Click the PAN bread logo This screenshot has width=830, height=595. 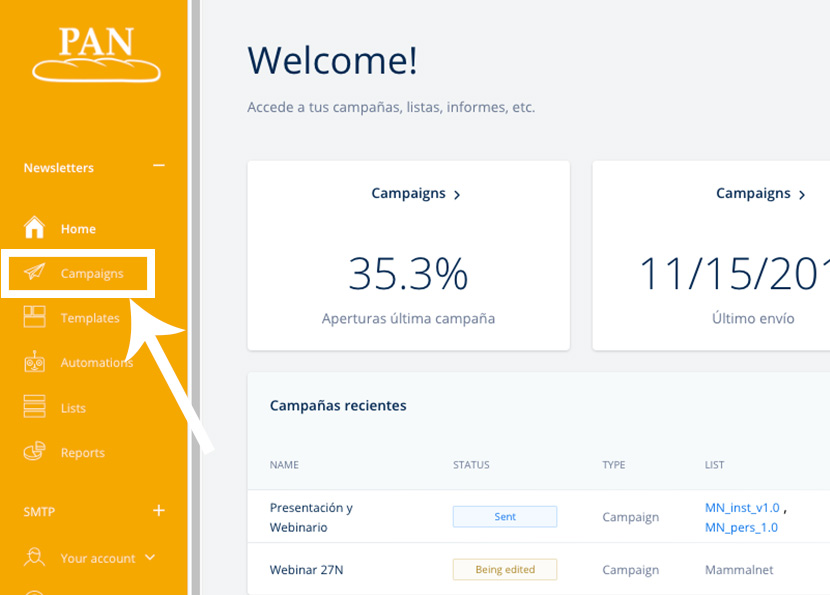(96, 54)
